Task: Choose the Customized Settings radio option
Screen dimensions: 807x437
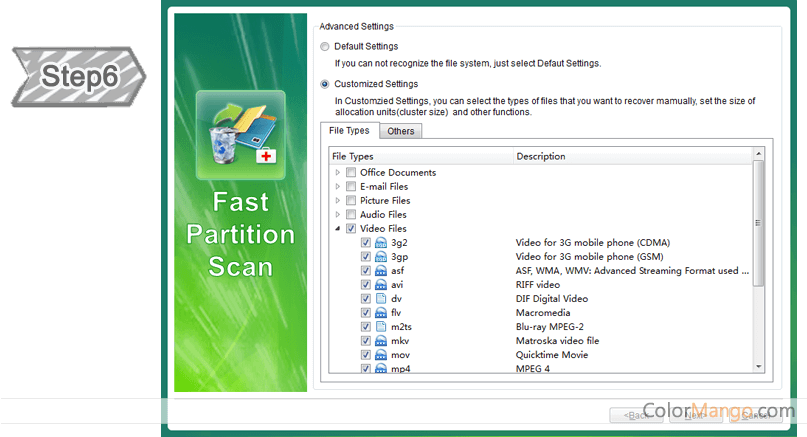Action: pyautogui.click(x=324, y=84)
